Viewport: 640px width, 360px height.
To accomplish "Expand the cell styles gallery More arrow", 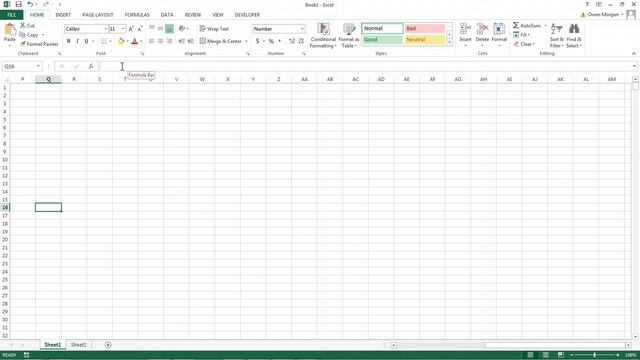I will coord(450,43).
